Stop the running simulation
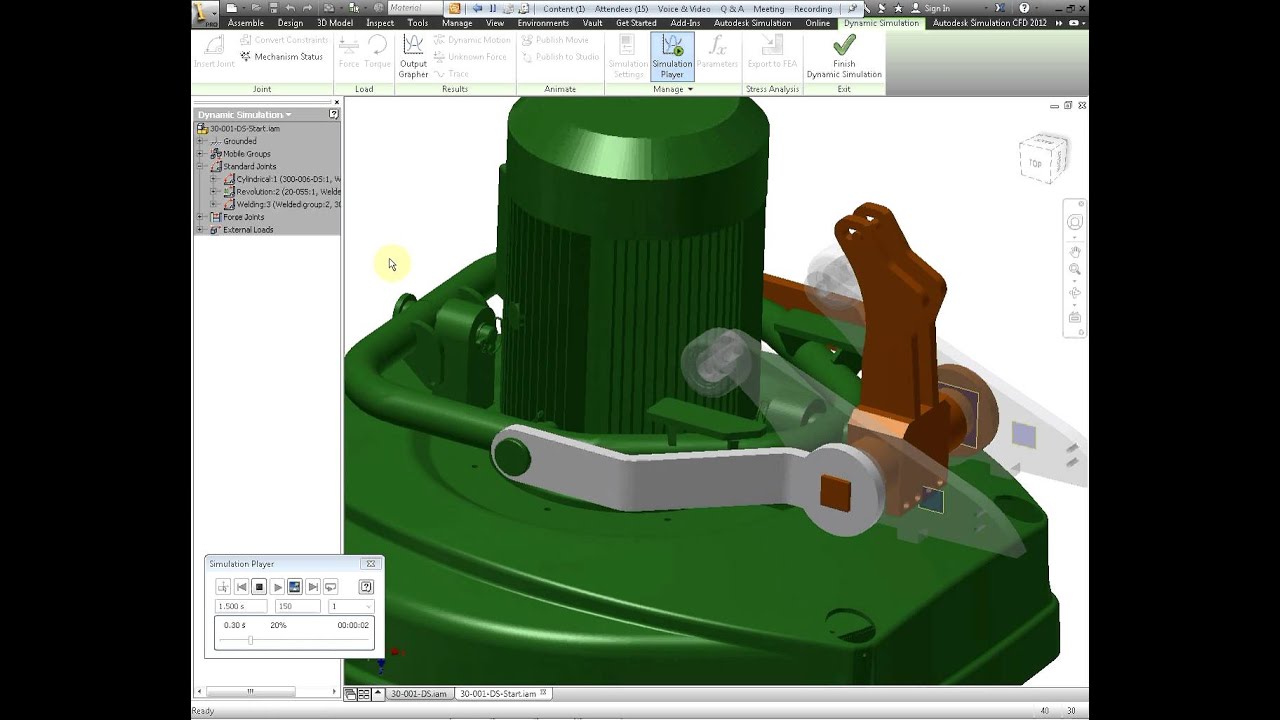Viewport: 1280px width, 720px height. (259, 587)
